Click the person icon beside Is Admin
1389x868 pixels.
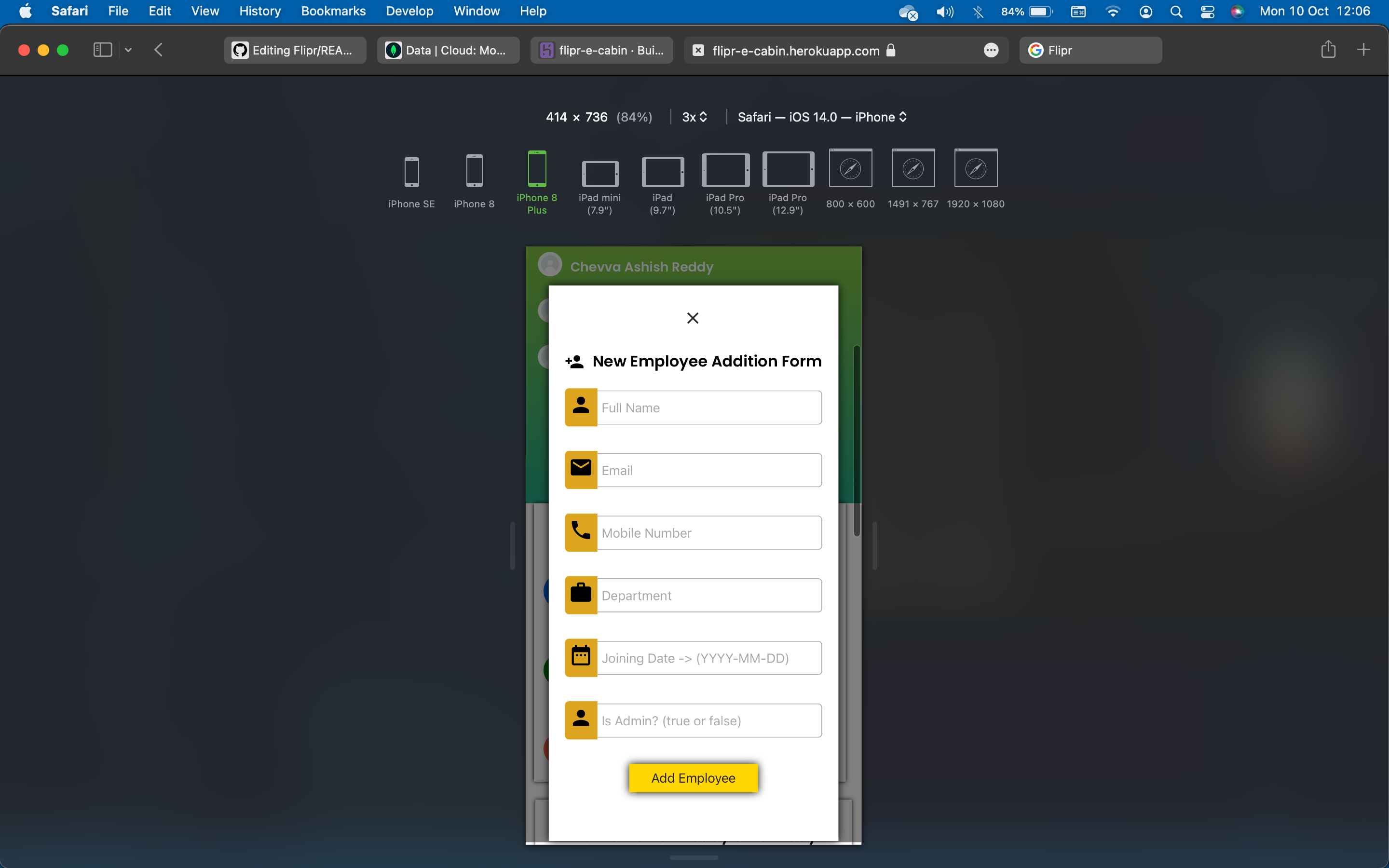tap(581, 720)
